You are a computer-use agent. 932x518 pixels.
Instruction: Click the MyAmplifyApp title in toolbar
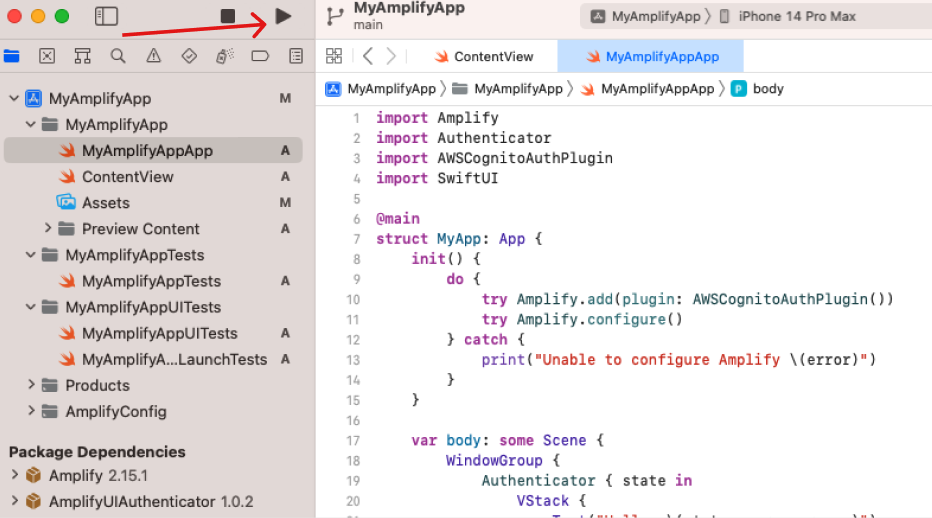[x=409, y=8]
